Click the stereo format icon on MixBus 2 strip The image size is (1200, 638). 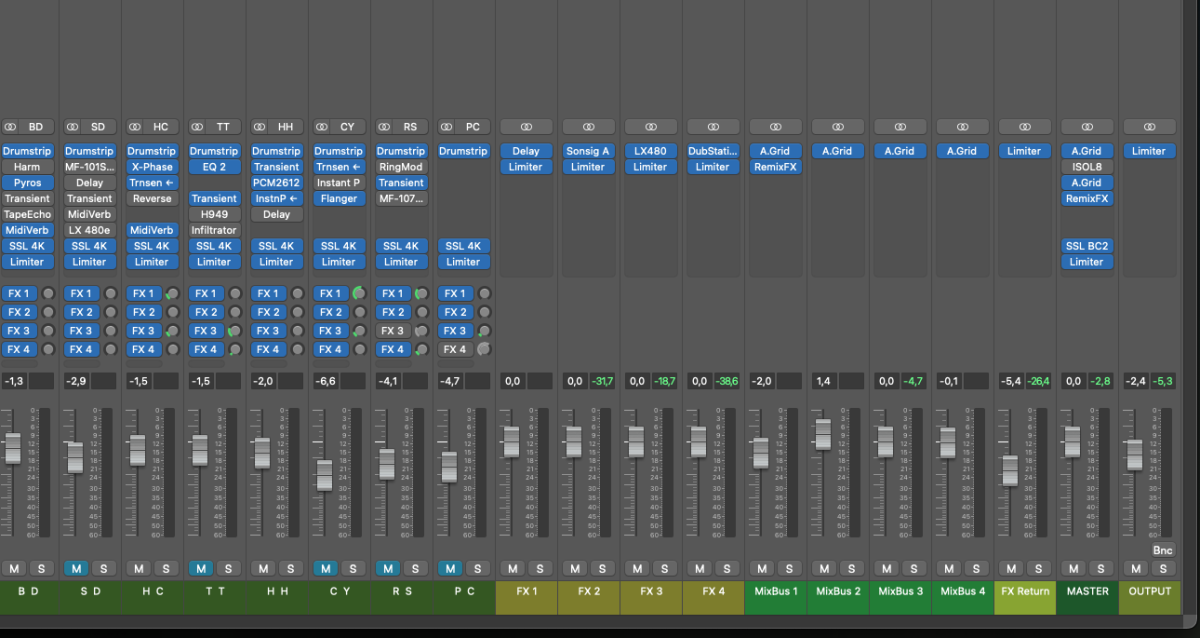pos(837,127)
